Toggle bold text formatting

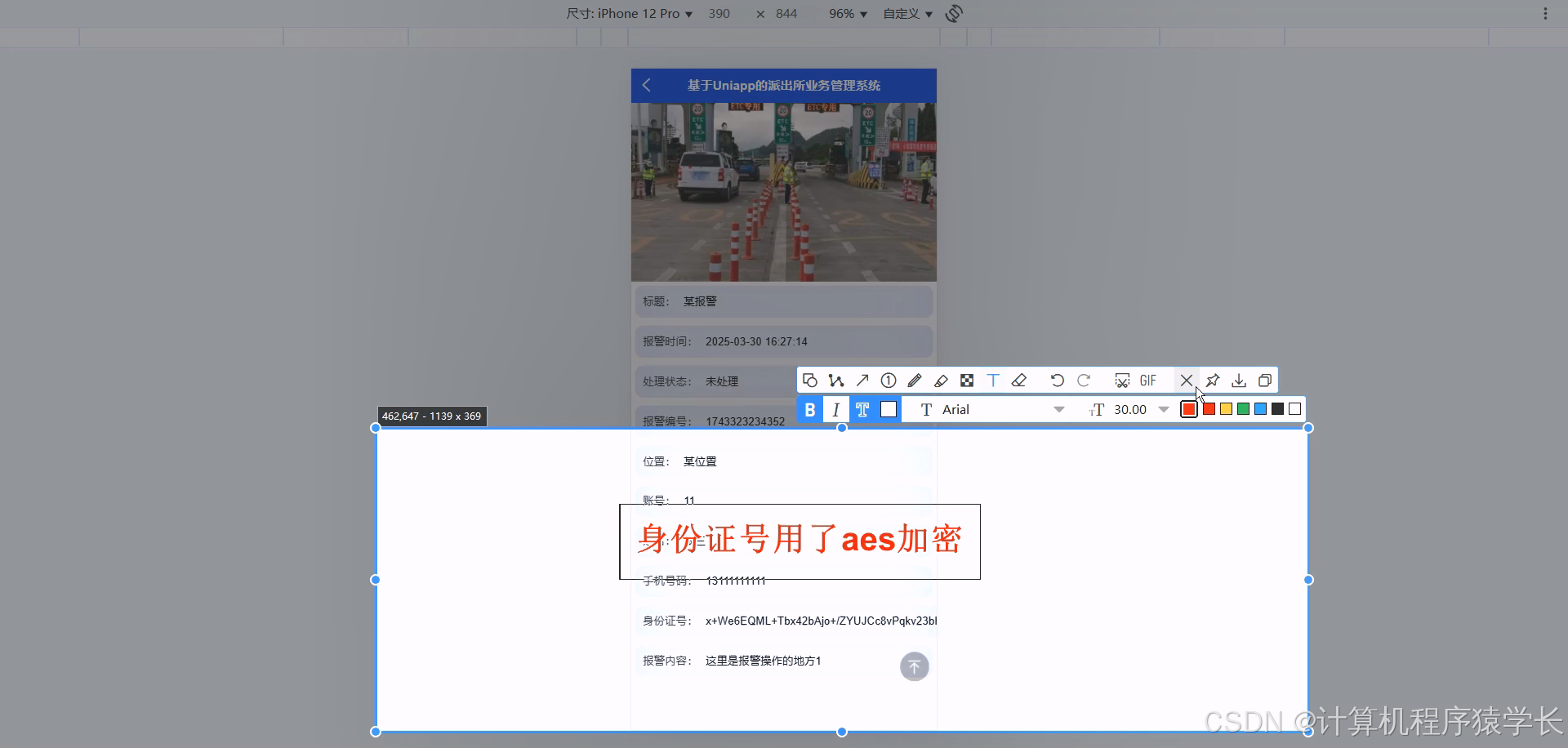tap(809, 409)
